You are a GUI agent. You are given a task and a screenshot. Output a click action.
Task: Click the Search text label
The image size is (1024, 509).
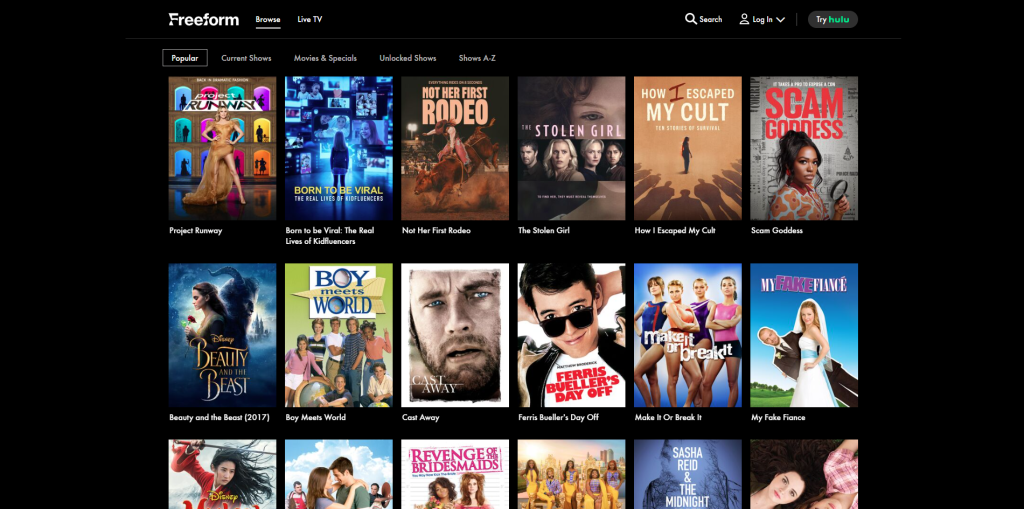coord(711,20)
